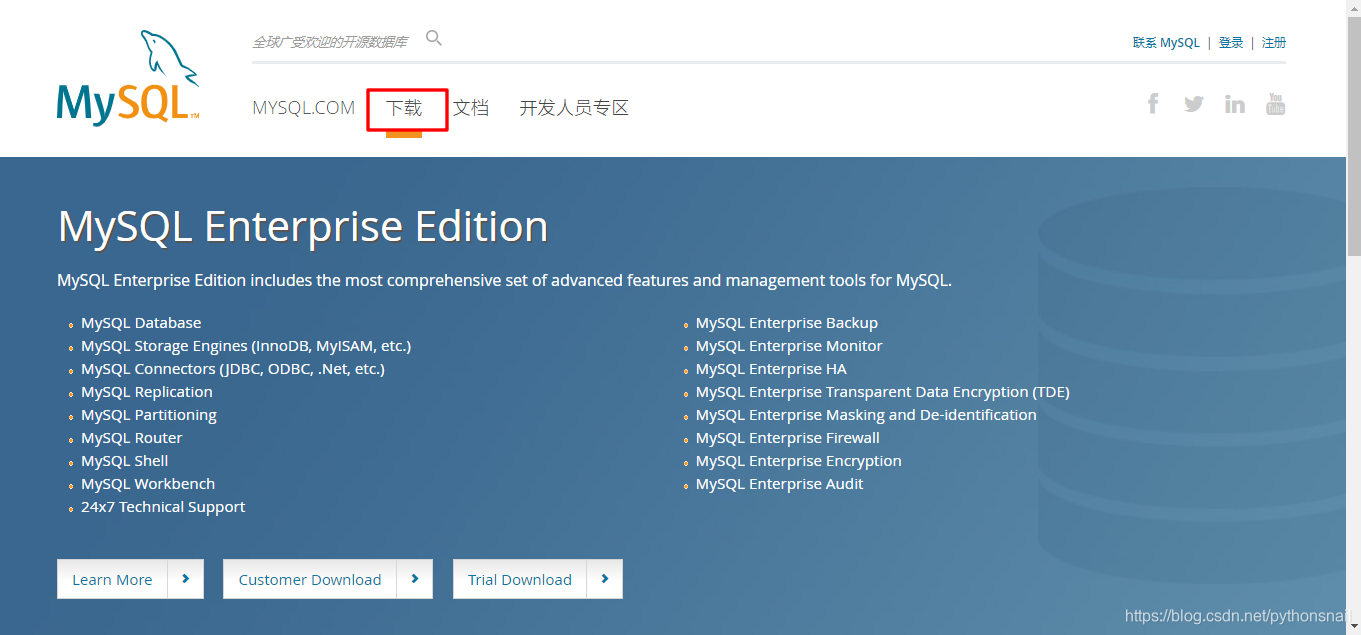Click the MySQL Workbench list item
The height and width of the screenshot is (635, 1361).
coord(148,484)
